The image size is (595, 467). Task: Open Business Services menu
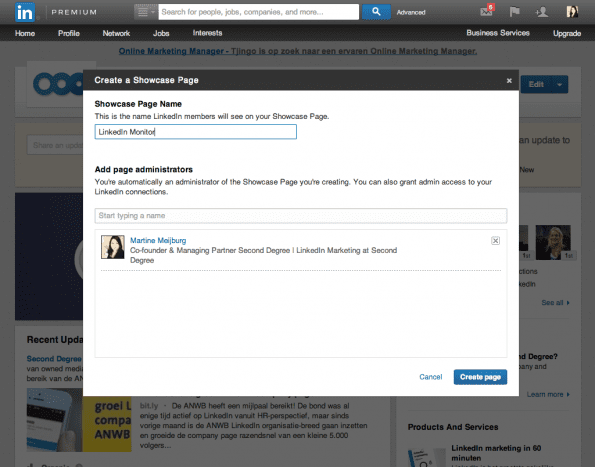(498, 33)
